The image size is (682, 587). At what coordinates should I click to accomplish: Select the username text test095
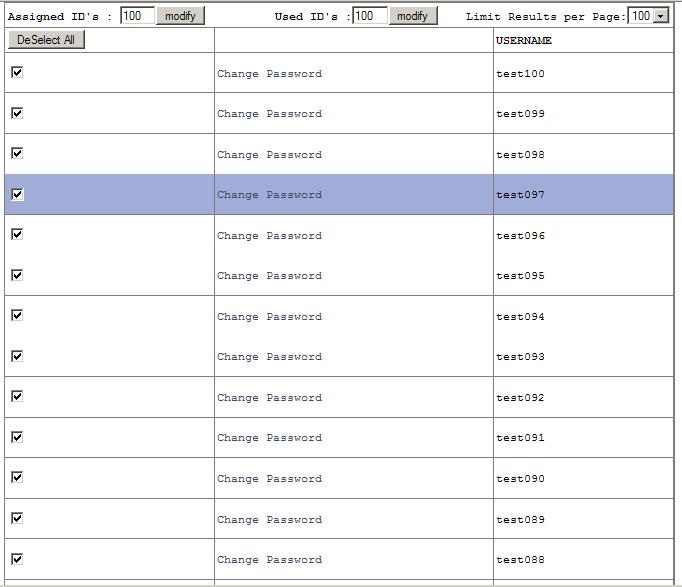[x=520, y=275]
